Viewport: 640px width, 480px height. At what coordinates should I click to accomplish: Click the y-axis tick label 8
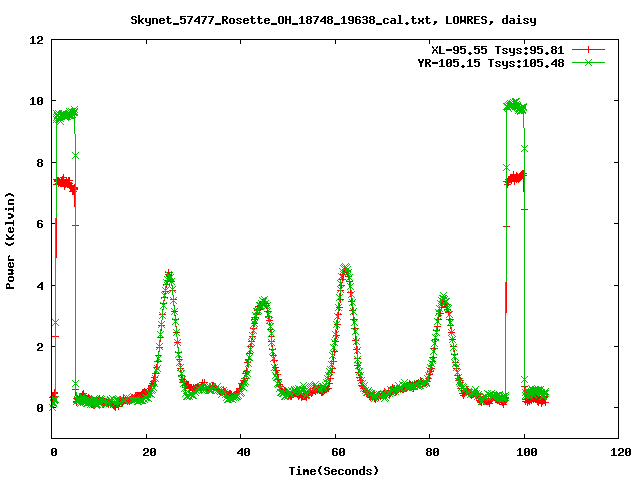tap(40, 163)
